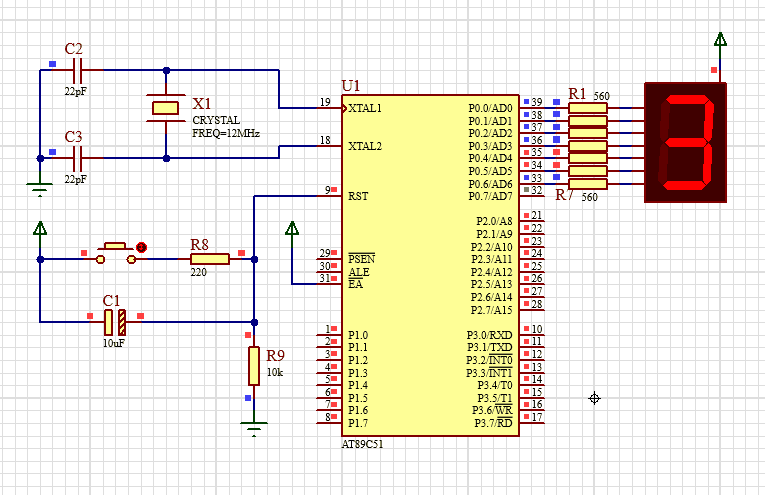765x495 pixels.
Task: Click pin number 19
Action: (325, 102)
